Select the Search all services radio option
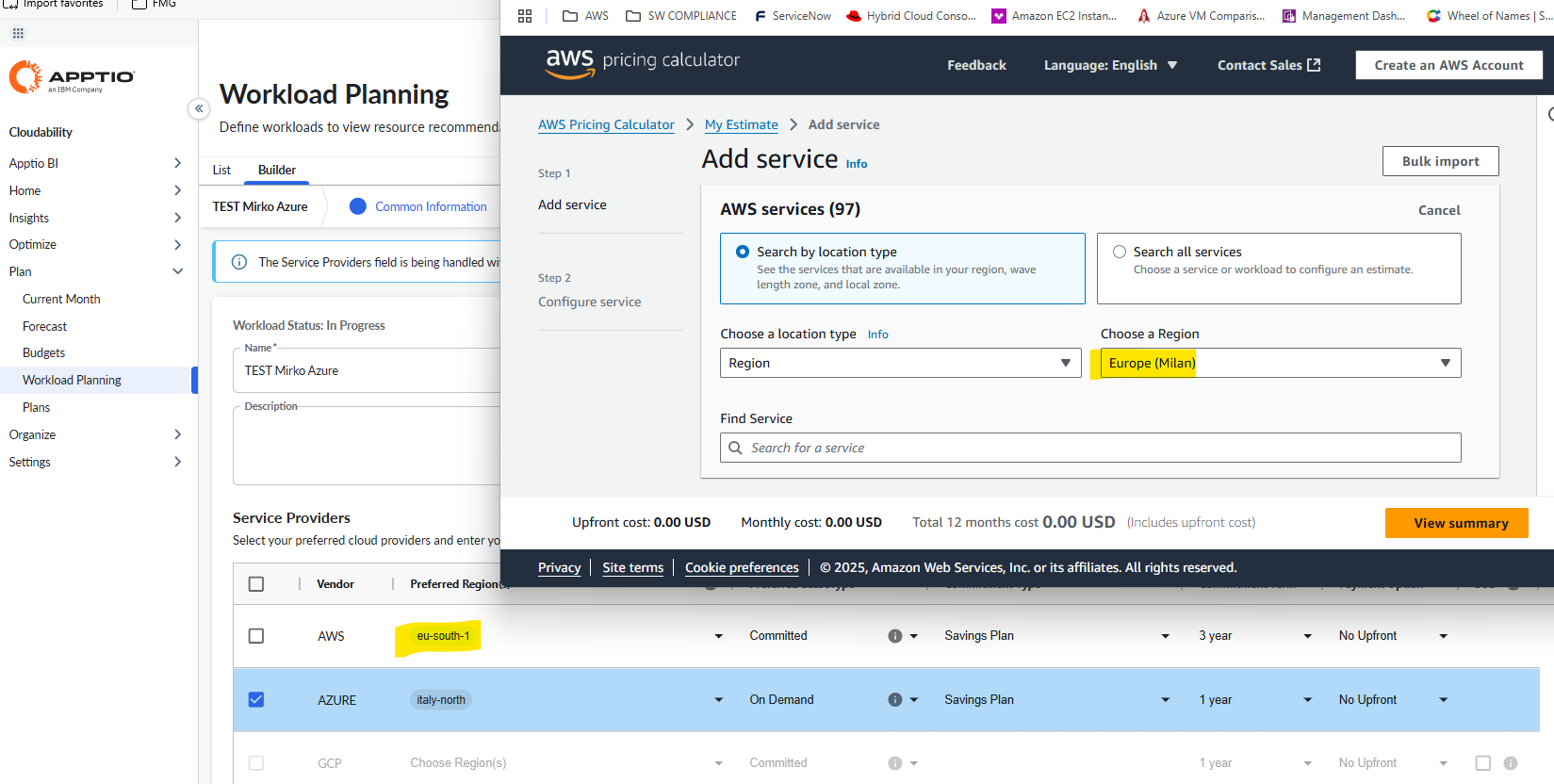The height and width of the screenshot is (784, 1554). (x=1120, y=252)
